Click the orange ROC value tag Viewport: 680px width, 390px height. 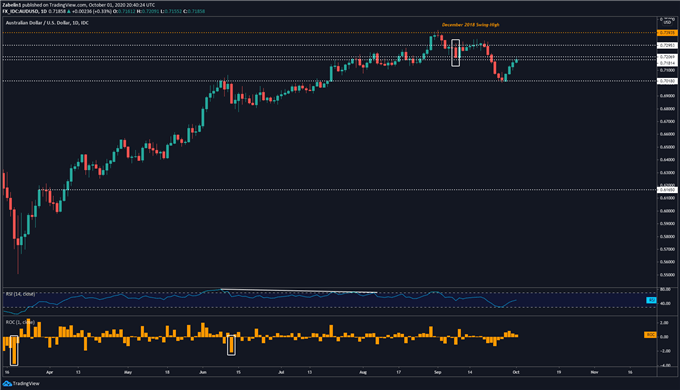(x=650, y=335)
